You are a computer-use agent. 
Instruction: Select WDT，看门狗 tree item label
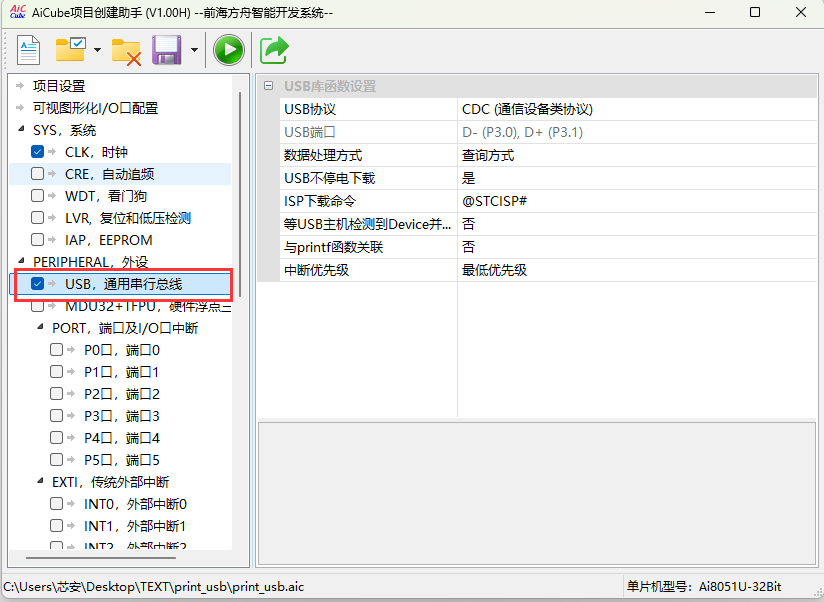coord(106,196)
